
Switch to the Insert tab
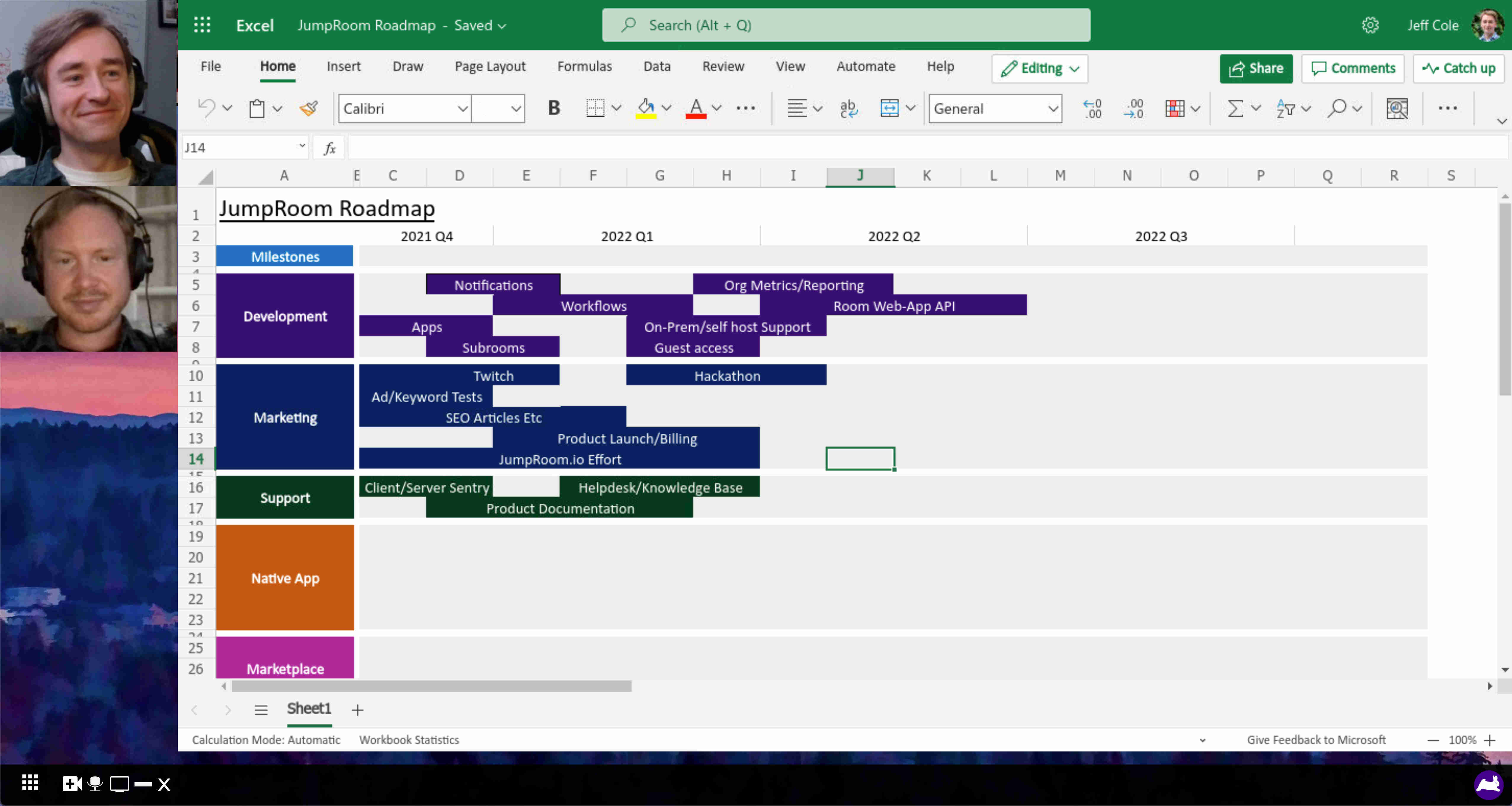click(x=343, y=66)
